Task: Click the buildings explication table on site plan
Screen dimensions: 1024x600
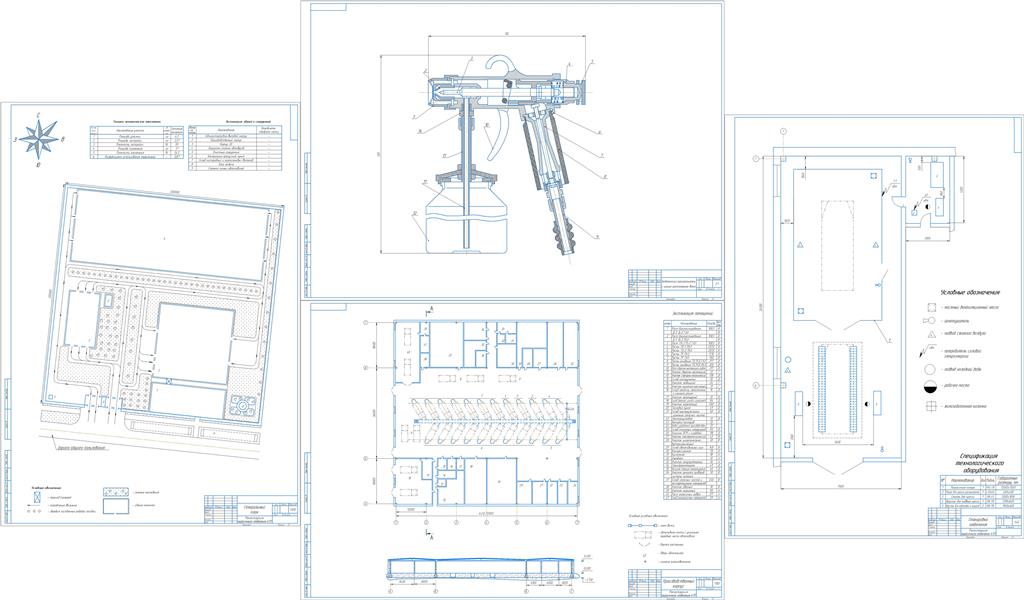Action: point(236,149)
